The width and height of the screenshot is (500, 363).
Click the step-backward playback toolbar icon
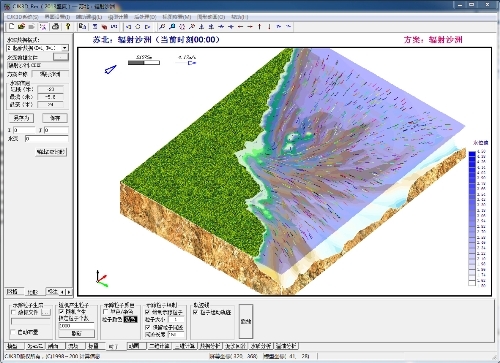point(128,27)
